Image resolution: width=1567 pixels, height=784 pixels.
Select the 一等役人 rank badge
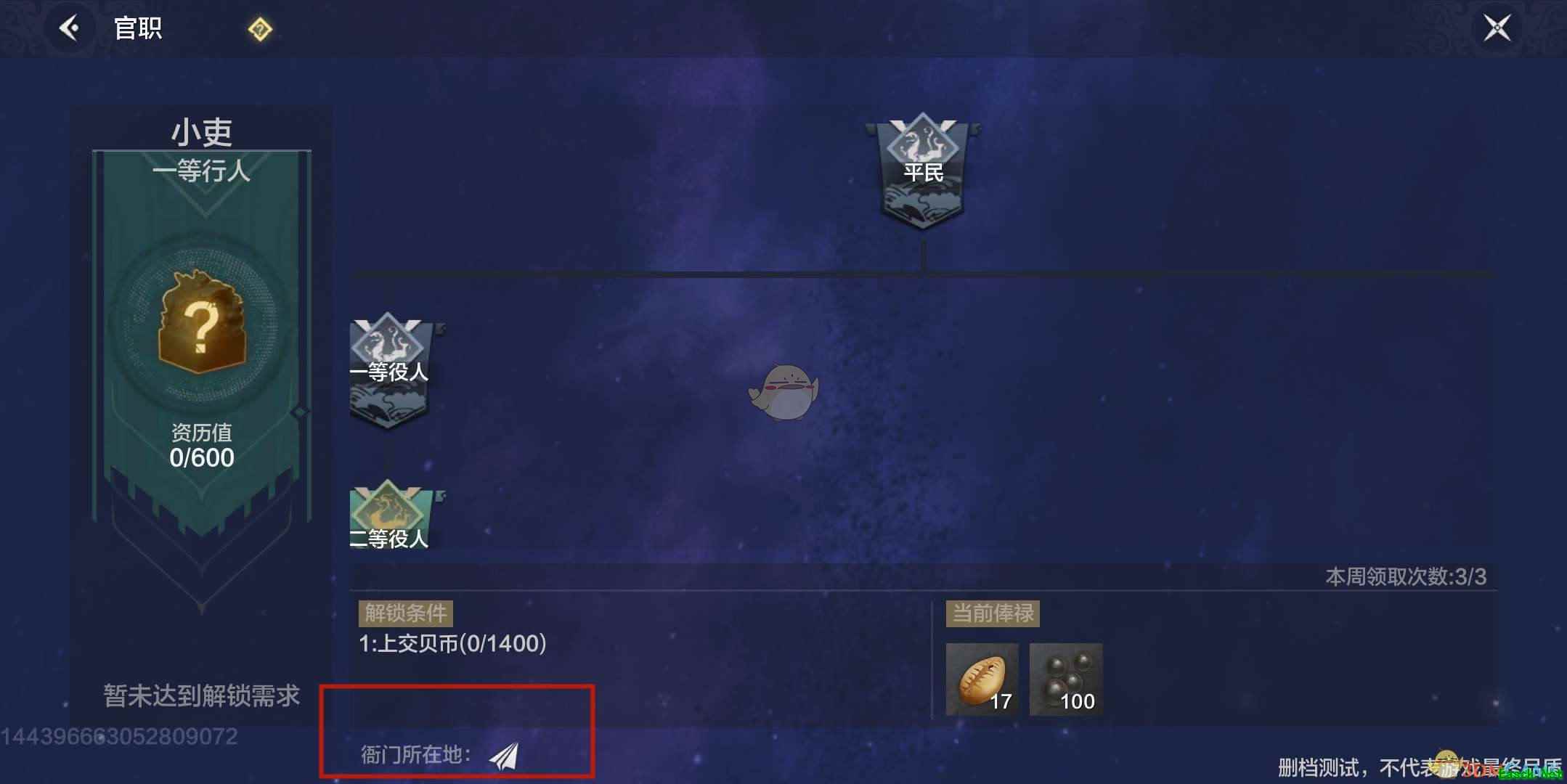(391, 370)
